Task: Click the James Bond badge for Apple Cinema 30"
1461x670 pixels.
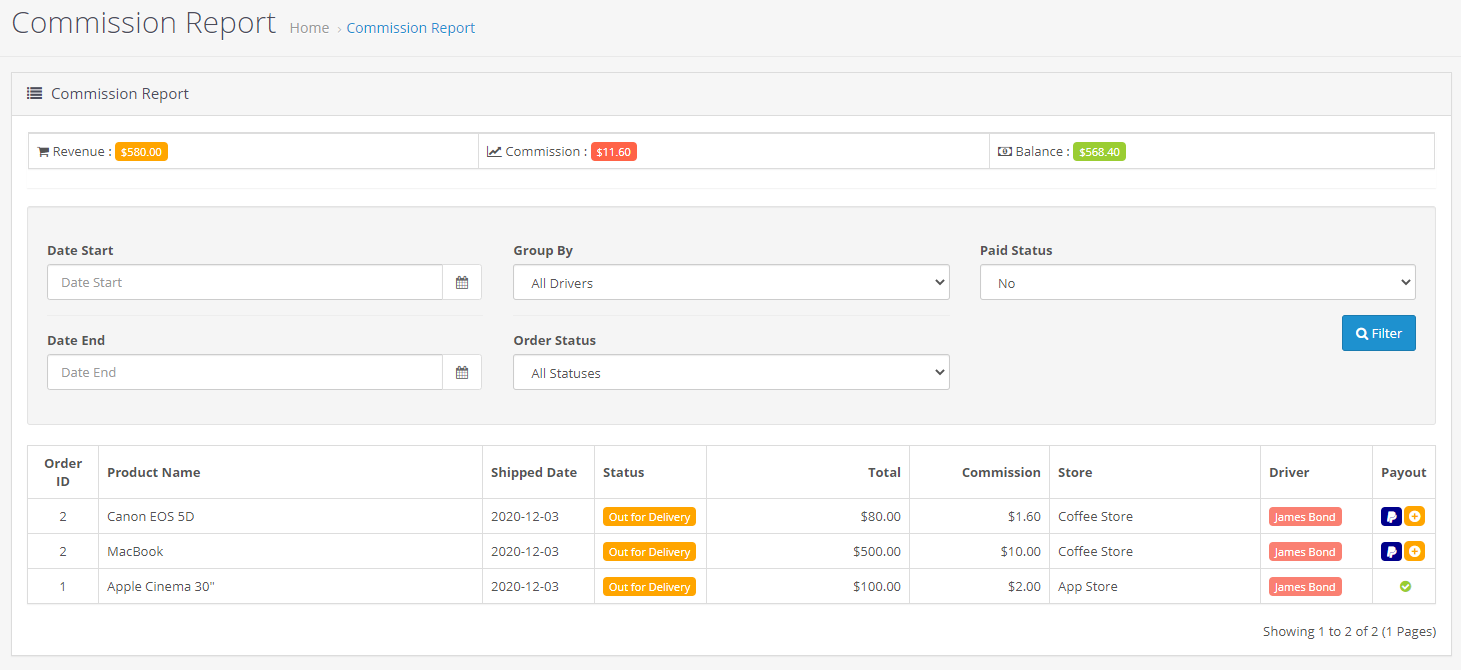Action: point(1305,587)
